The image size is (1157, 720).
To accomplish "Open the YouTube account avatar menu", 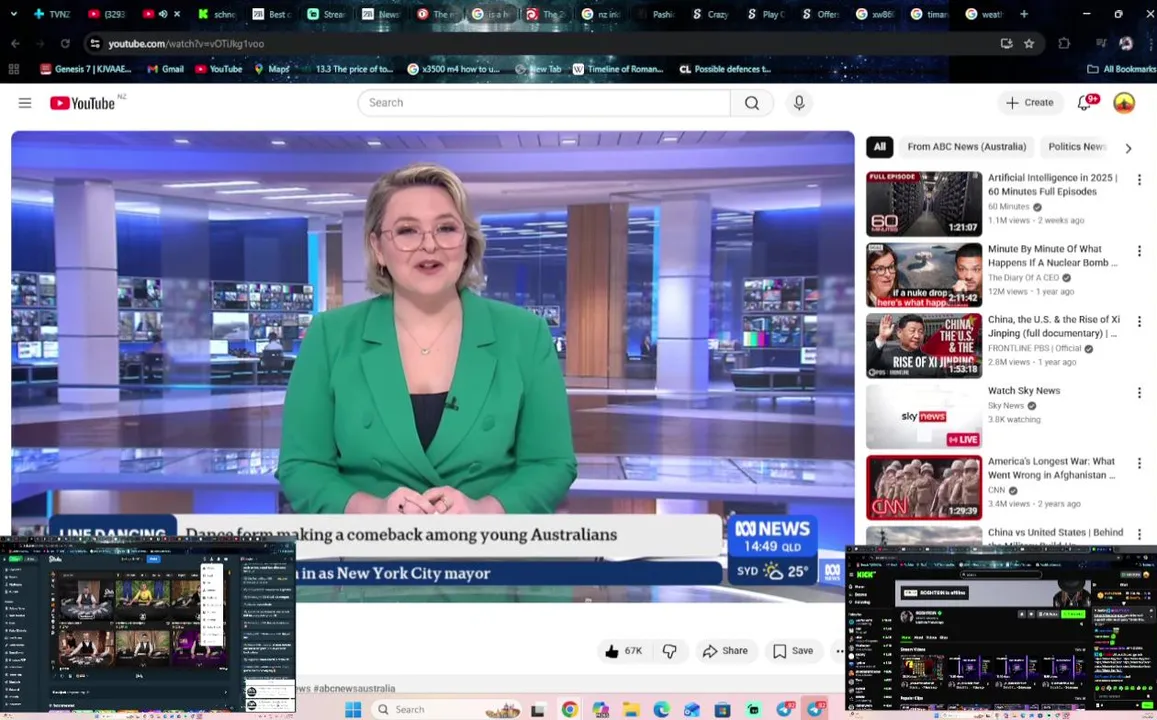I will (1124, 103).
